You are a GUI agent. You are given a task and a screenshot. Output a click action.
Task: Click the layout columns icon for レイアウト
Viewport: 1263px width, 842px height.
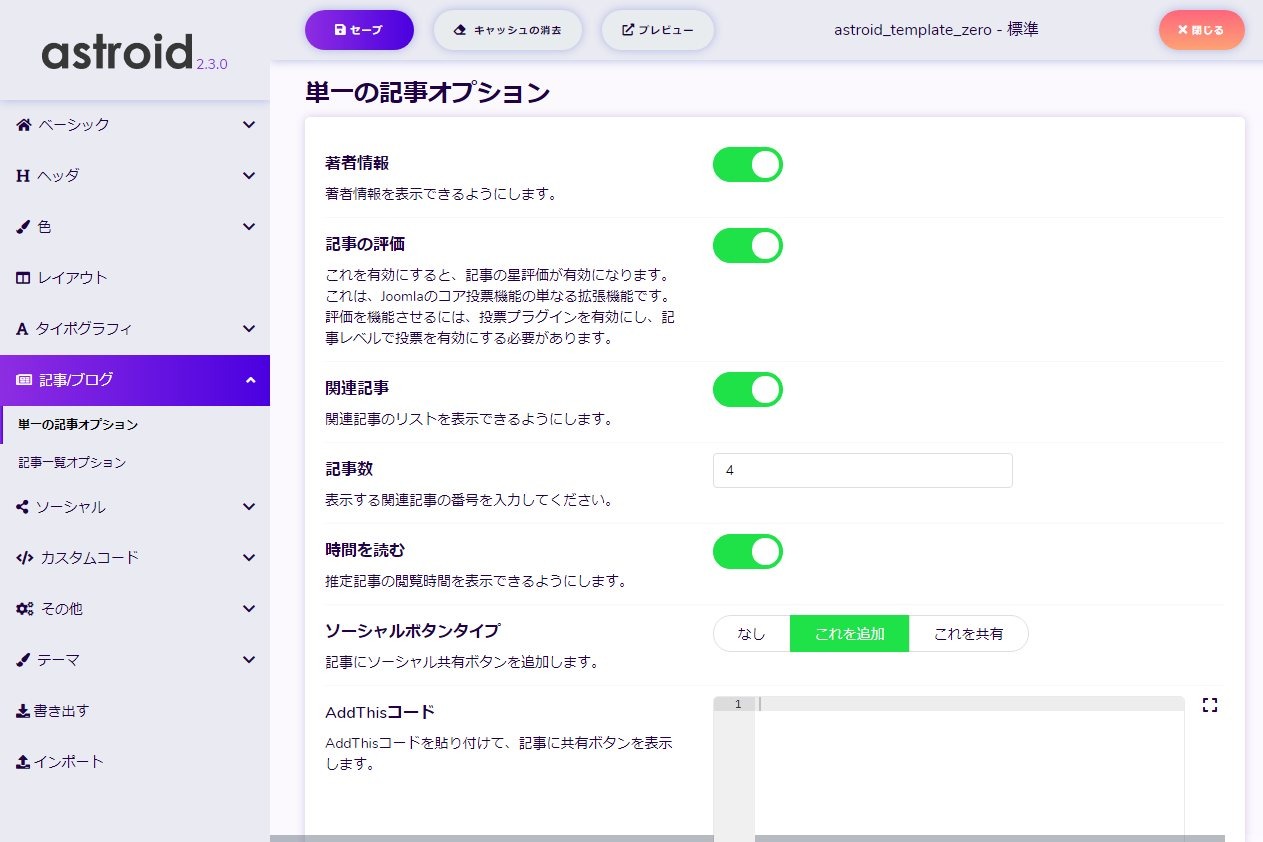click(24, 278)
